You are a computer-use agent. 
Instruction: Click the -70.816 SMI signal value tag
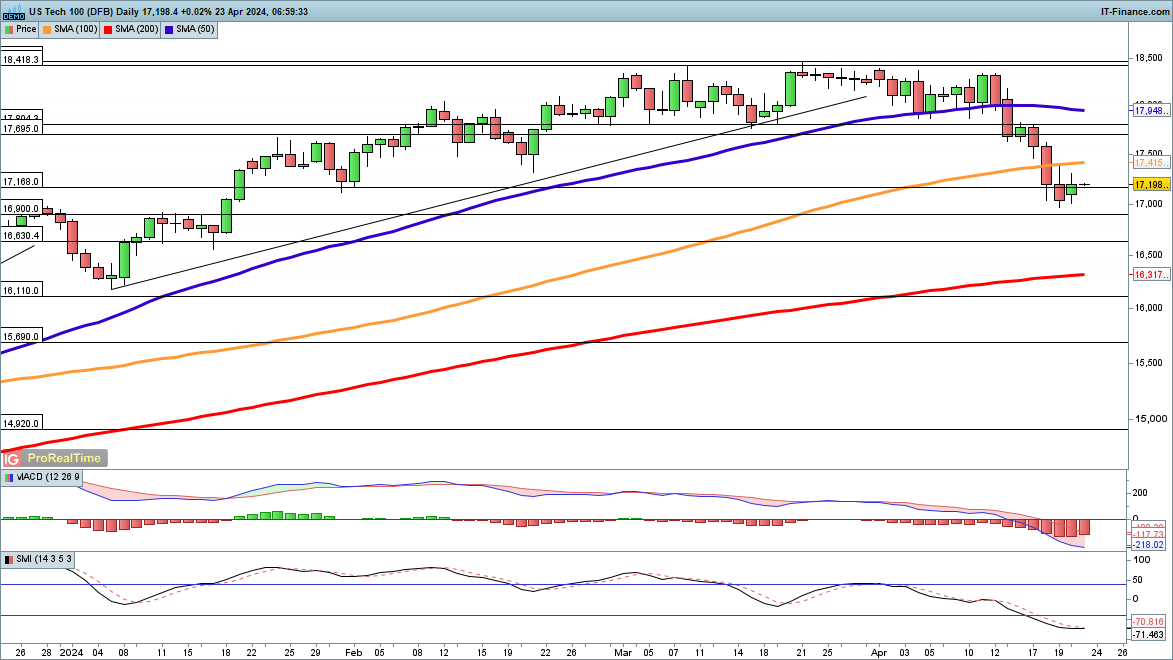click(1148, 622)
